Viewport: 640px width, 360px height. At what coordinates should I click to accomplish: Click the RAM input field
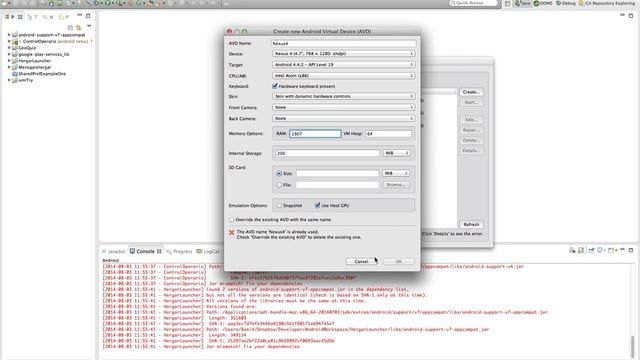click(x=315, y=134)
